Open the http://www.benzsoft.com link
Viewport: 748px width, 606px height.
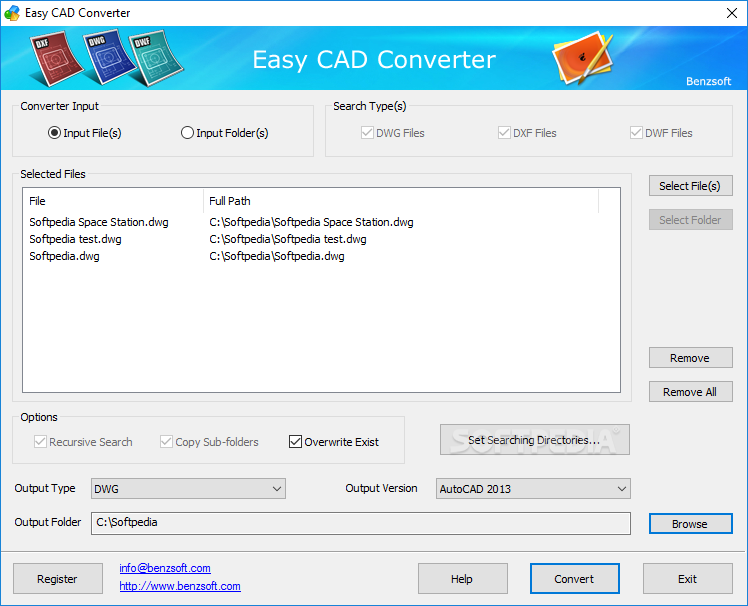(180, 586)
